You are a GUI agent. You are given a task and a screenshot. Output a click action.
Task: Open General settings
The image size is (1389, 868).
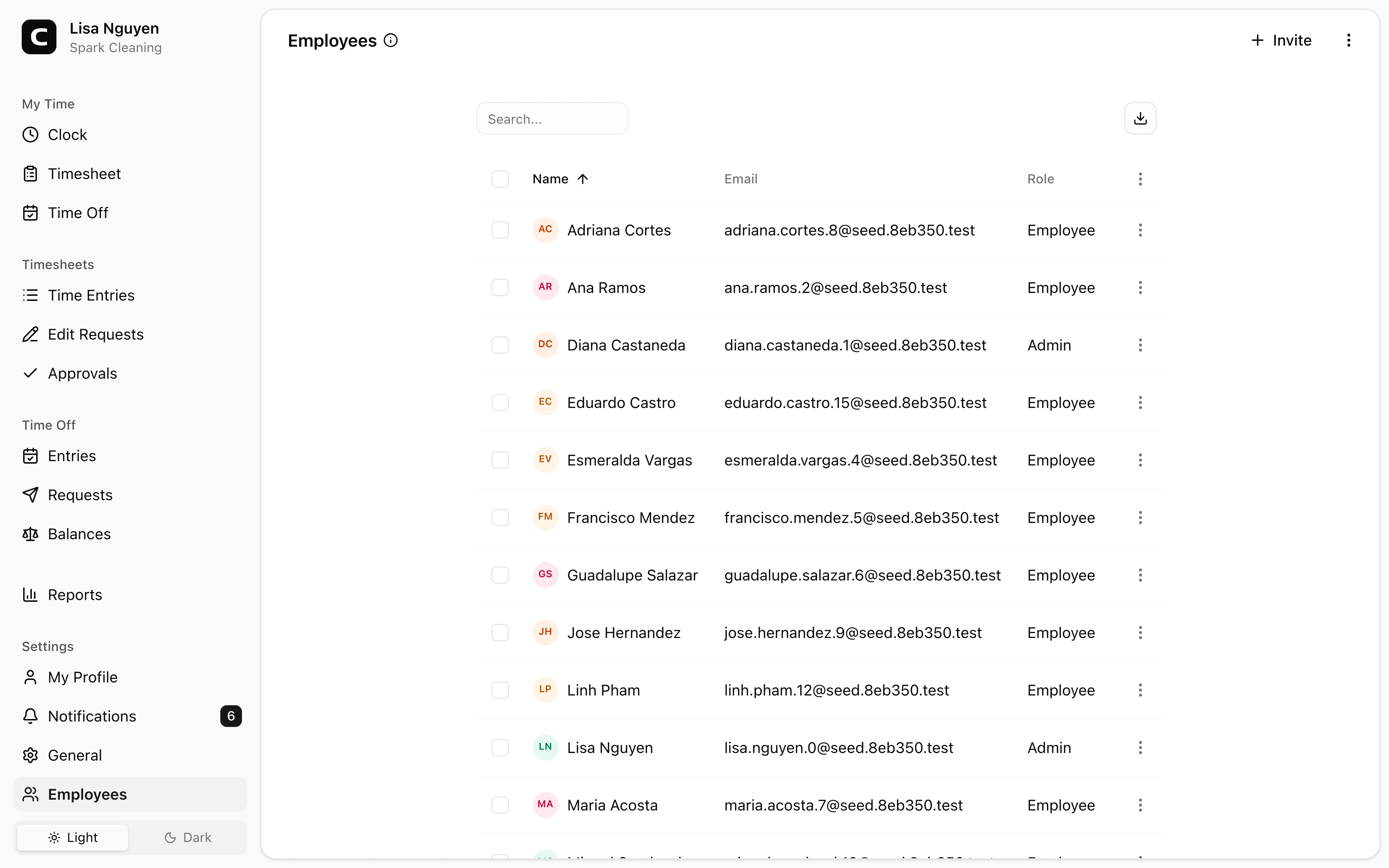click(130, 756)
